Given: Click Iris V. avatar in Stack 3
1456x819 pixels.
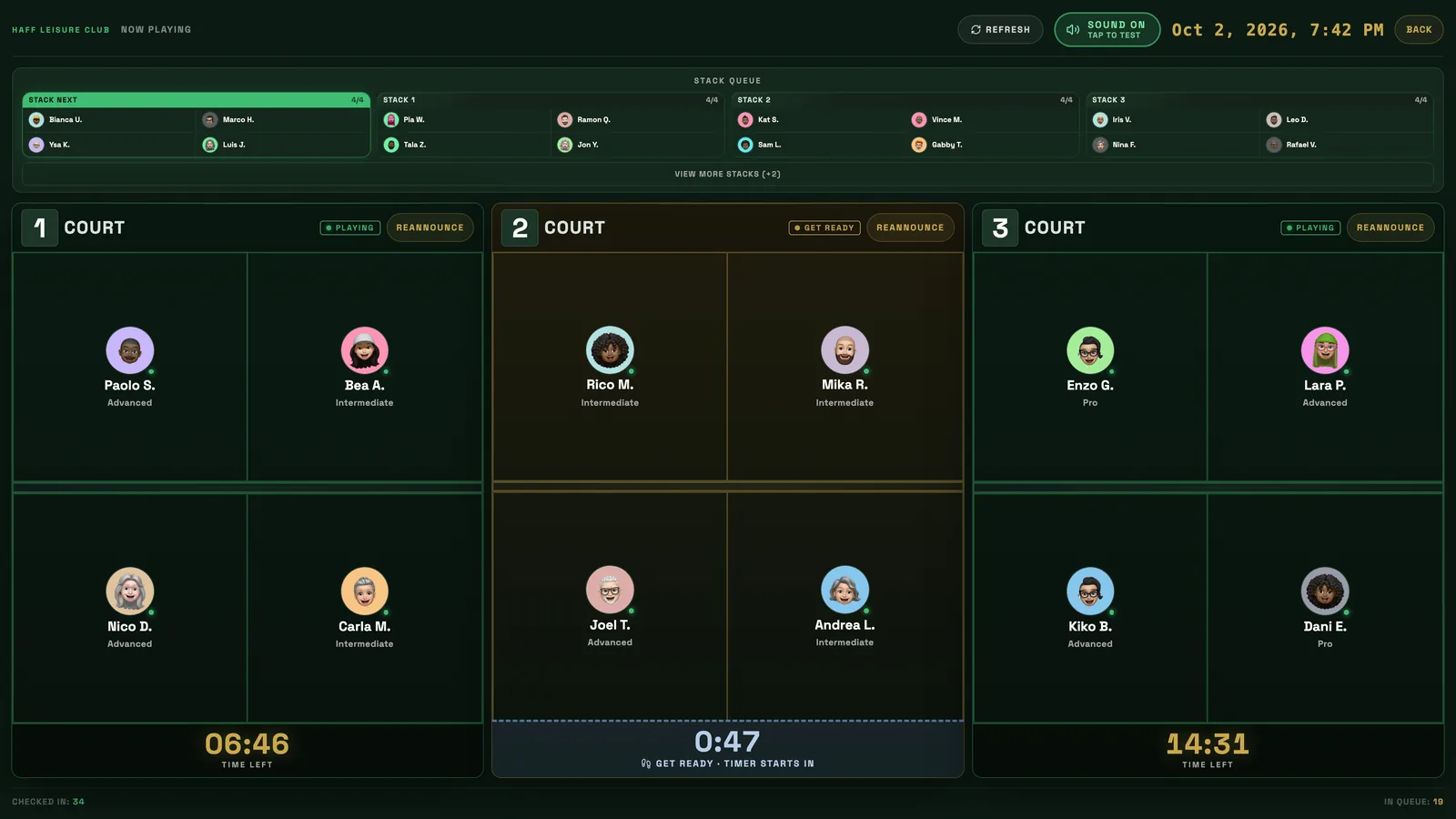Looking at the screenshot, I should coord(1100,120).
